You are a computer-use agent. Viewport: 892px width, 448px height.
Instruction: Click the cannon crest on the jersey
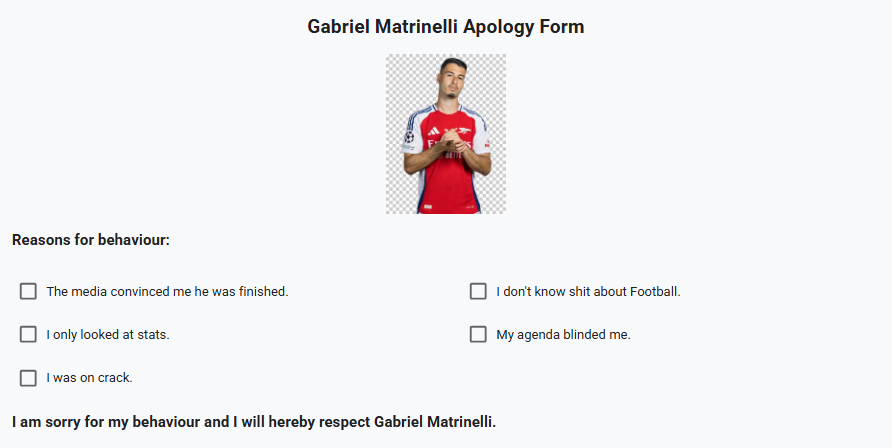[x=465, y=130]
